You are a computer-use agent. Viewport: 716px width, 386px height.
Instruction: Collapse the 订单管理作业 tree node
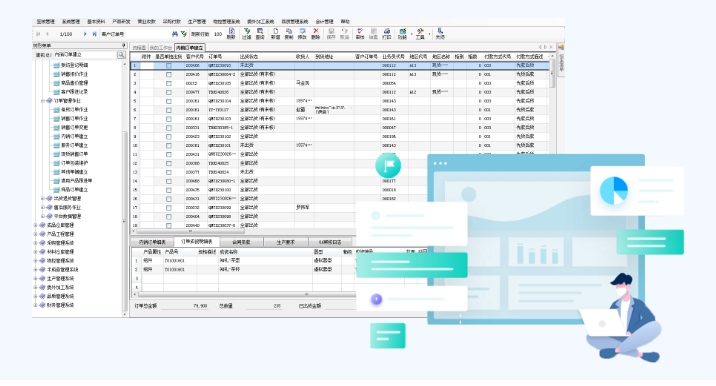43,100
